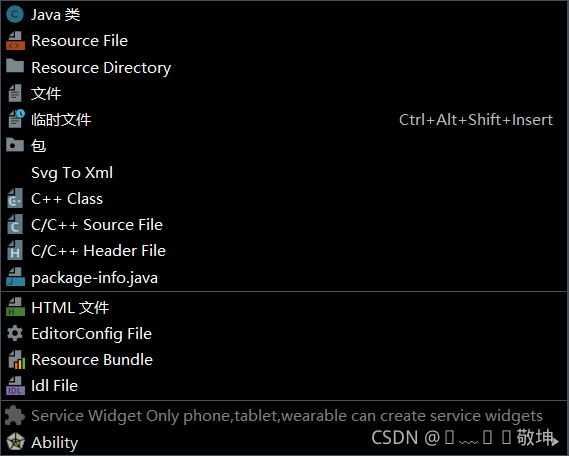Click the Resource Bundle chart icon
This screenshot has width=569, height=456.
click(16, 360)
